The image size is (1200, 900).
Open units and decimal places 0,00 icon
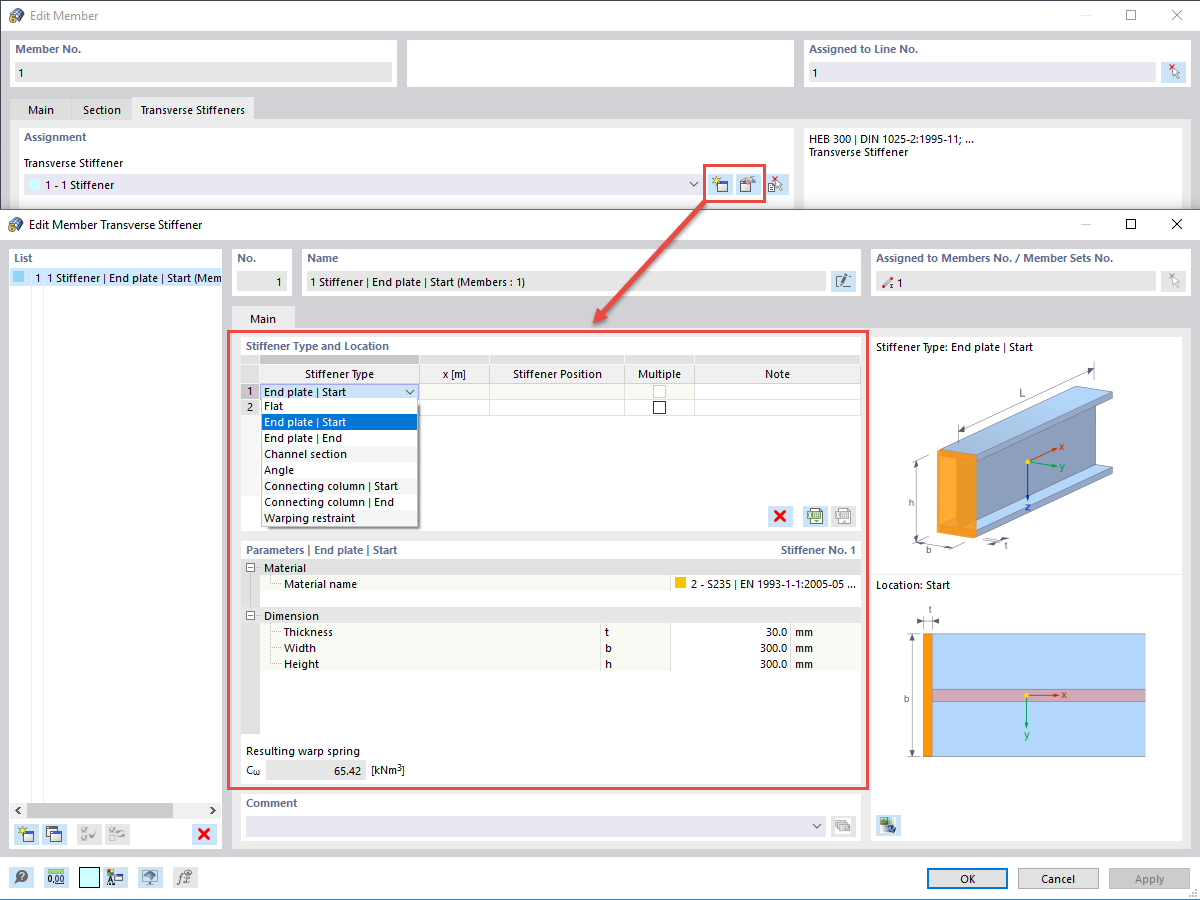coord(56,878)
